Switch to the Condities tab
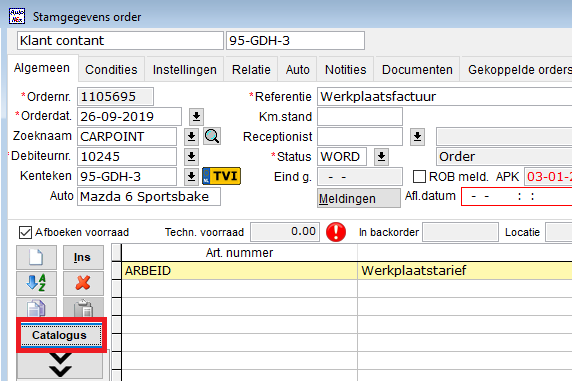Screen dimensions: 572x381 pyautogui.click(x=111, y=69)
